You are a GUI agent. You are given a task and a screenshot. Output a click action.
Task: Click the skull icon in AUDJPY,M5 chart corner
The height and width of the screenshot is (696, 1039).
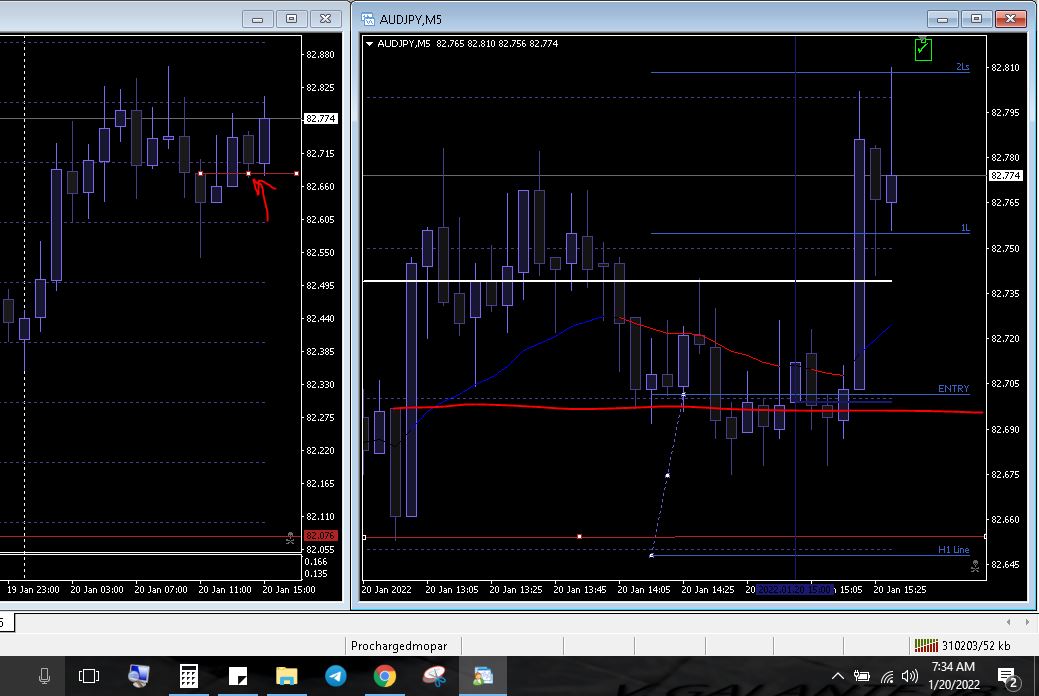pyautogui.click(x=975, y=566)
